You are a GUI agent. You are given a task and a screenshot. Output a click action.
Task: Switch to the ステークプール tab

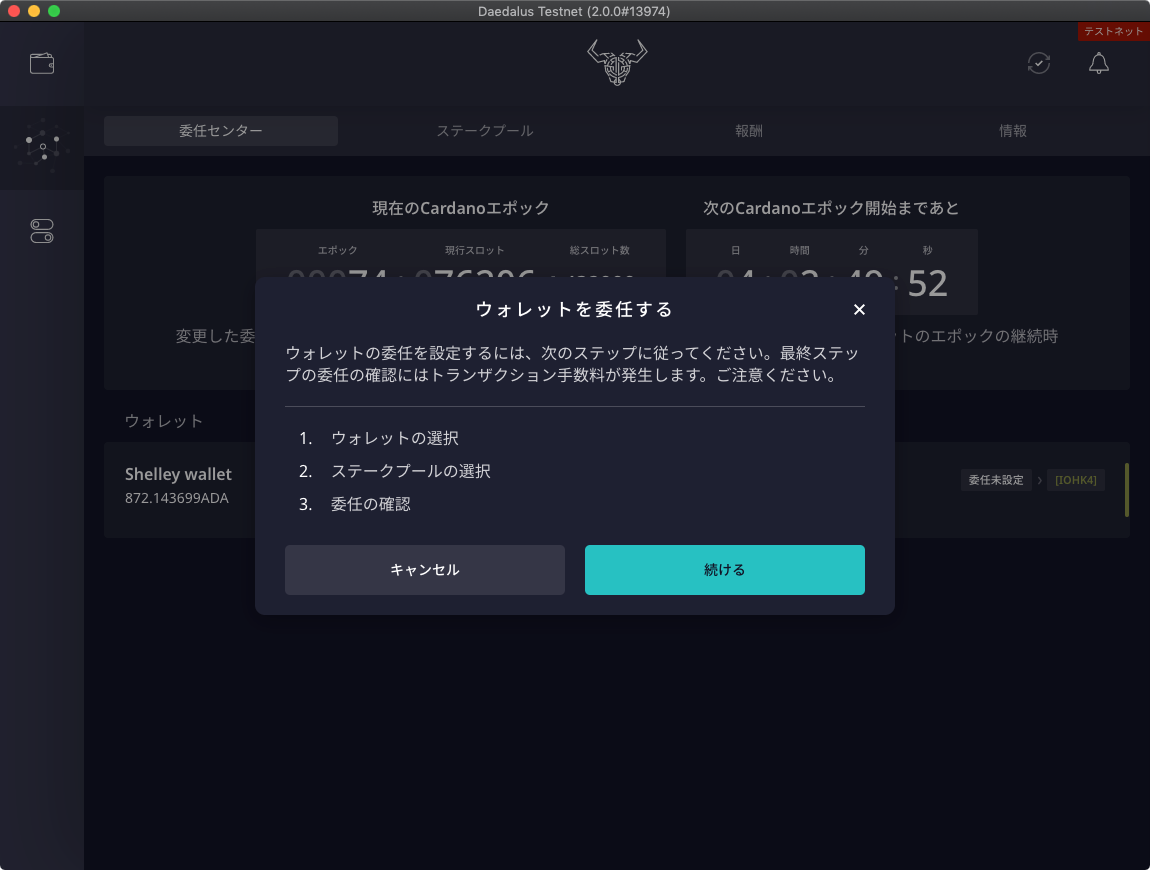pyautogui.click(x=485, y=131)
